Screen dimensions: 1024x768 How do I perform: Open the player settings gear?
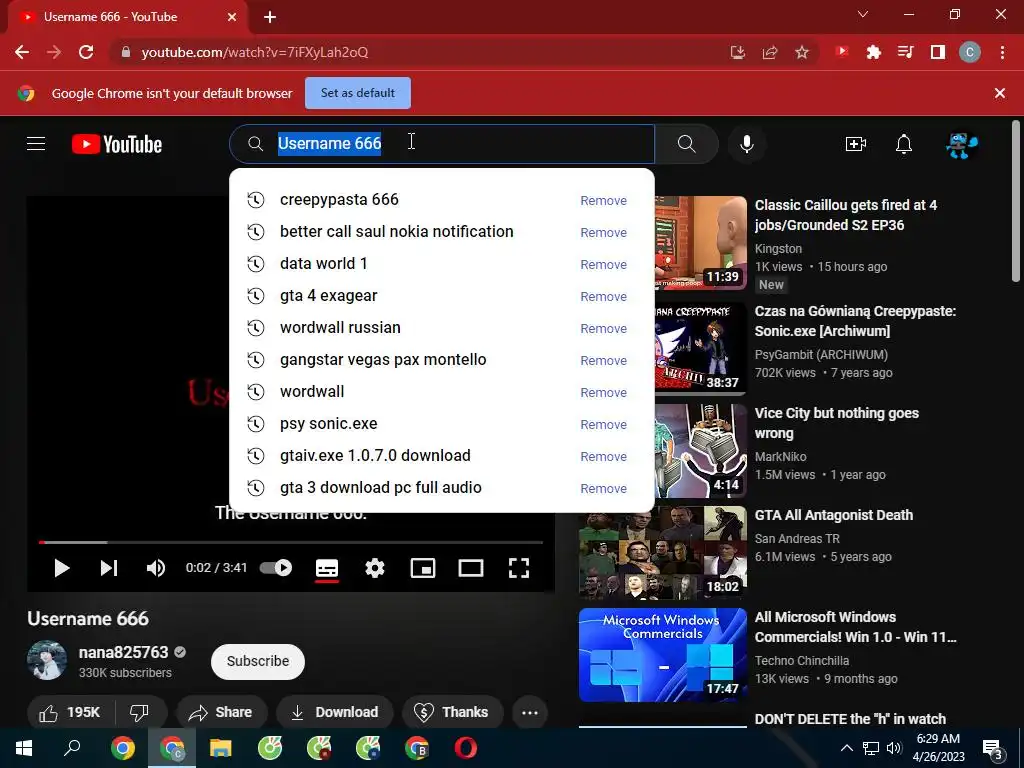click(375, 568)
